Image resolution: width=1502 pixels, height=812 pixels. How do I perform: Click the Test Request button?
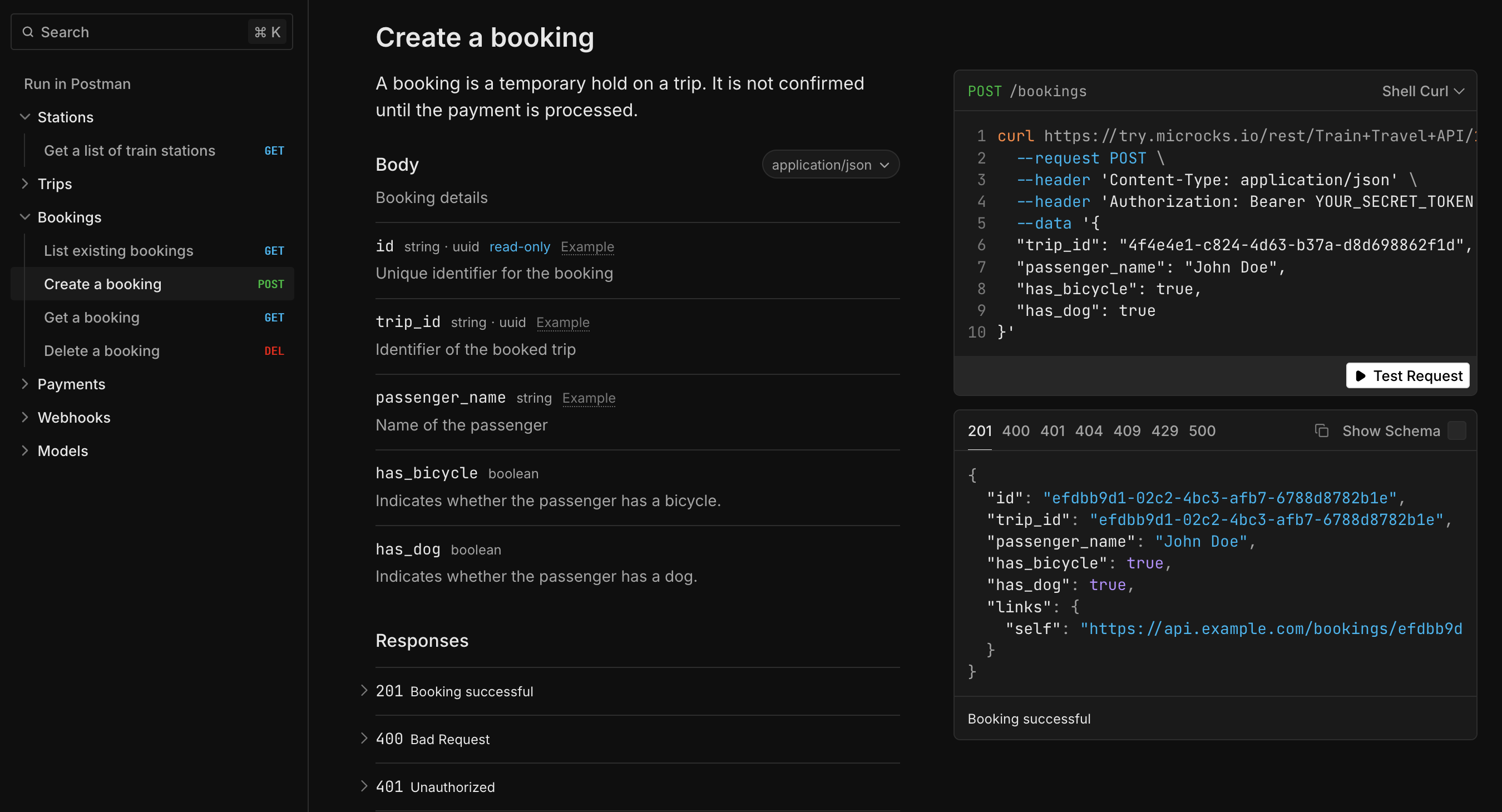pyautogui.click(x=1407, y=375)
